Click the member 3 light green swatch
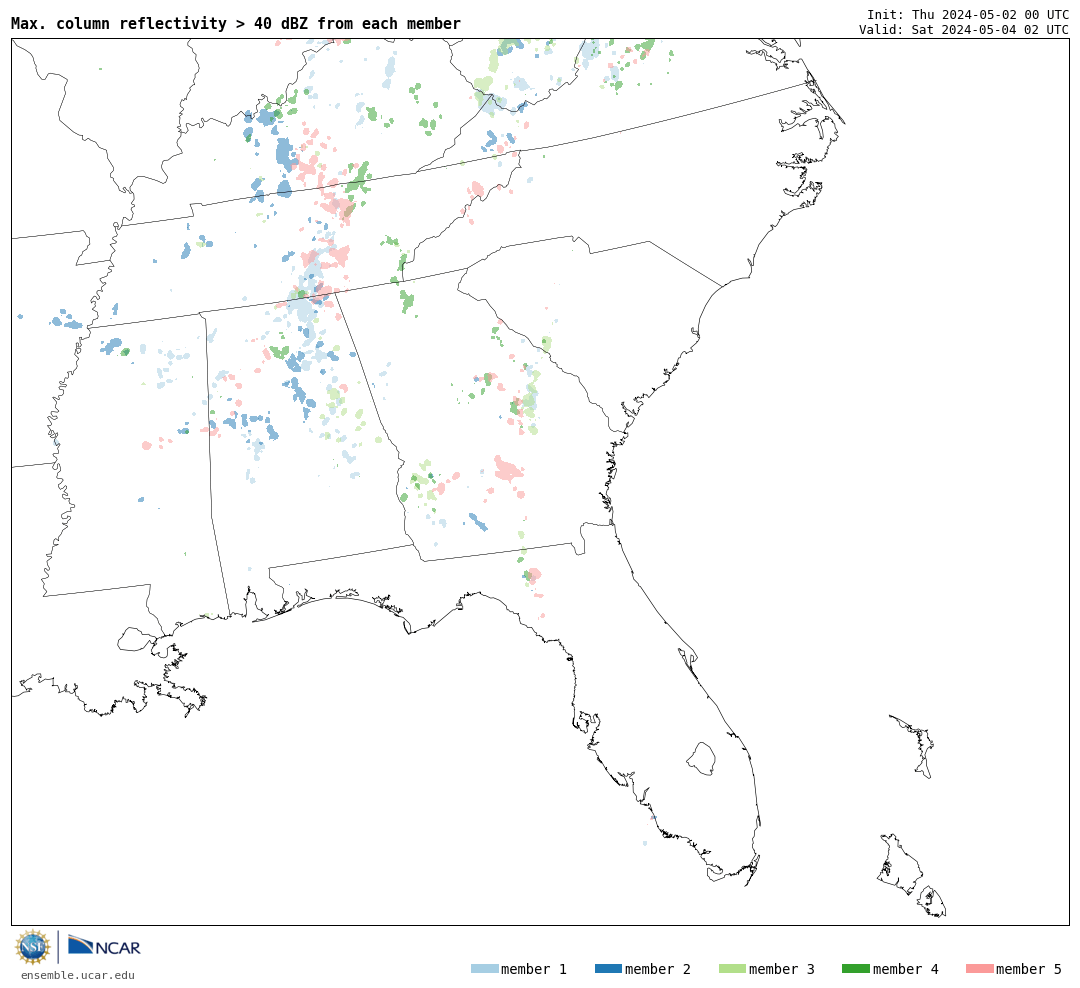 (732, 969)
